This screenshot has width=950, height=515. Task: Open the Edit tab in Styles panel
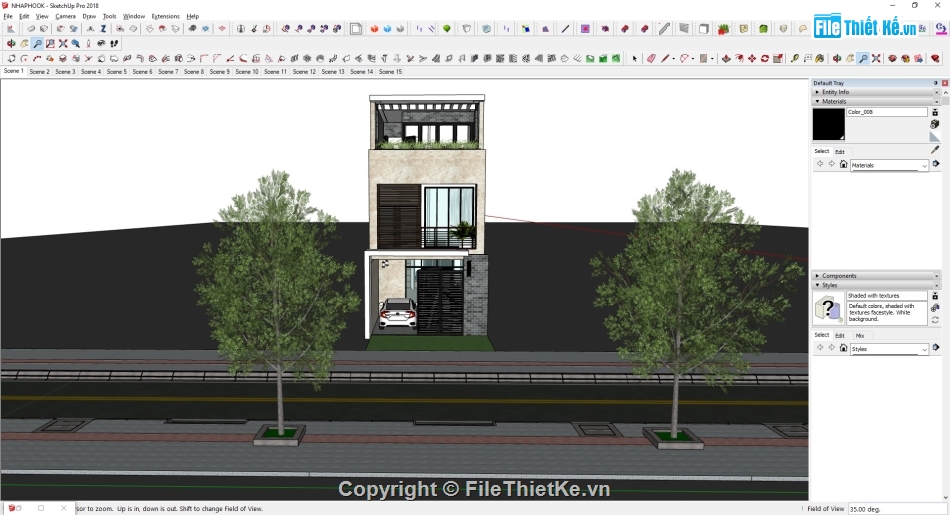[840, 335]
